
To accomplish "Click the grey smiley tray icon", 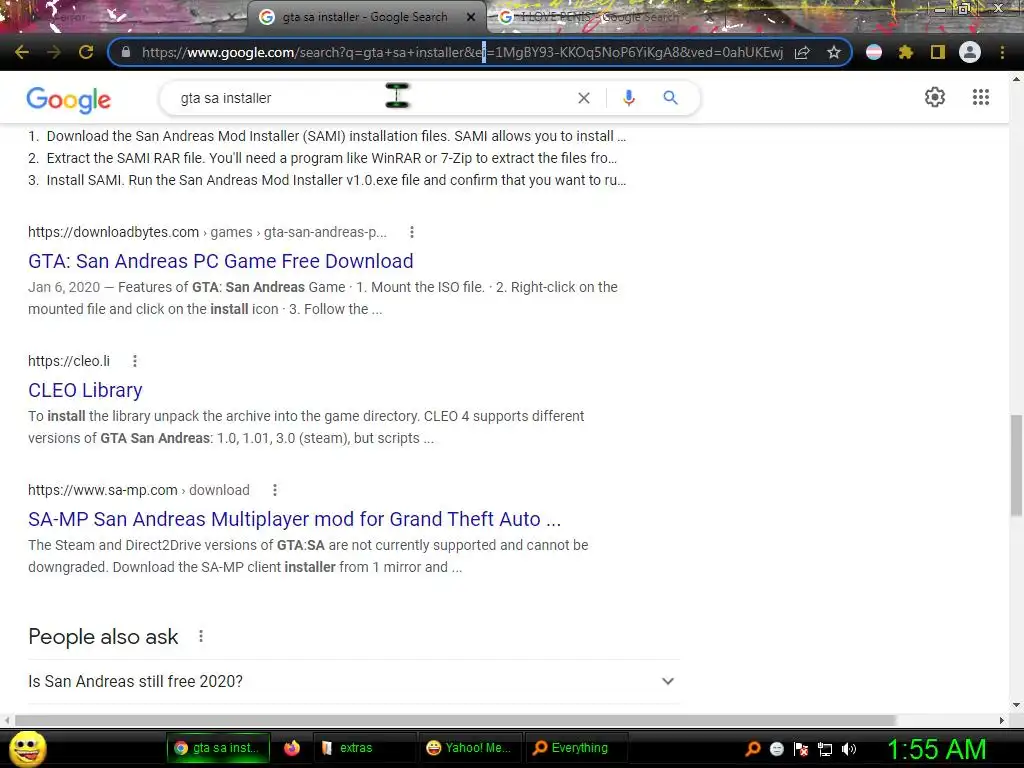I will (x=776, y=749).
